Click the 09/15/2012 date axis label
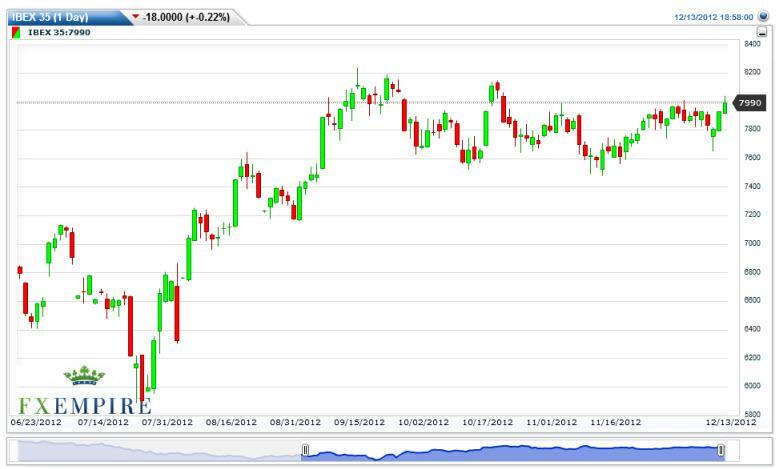 [x=359, y=422]
